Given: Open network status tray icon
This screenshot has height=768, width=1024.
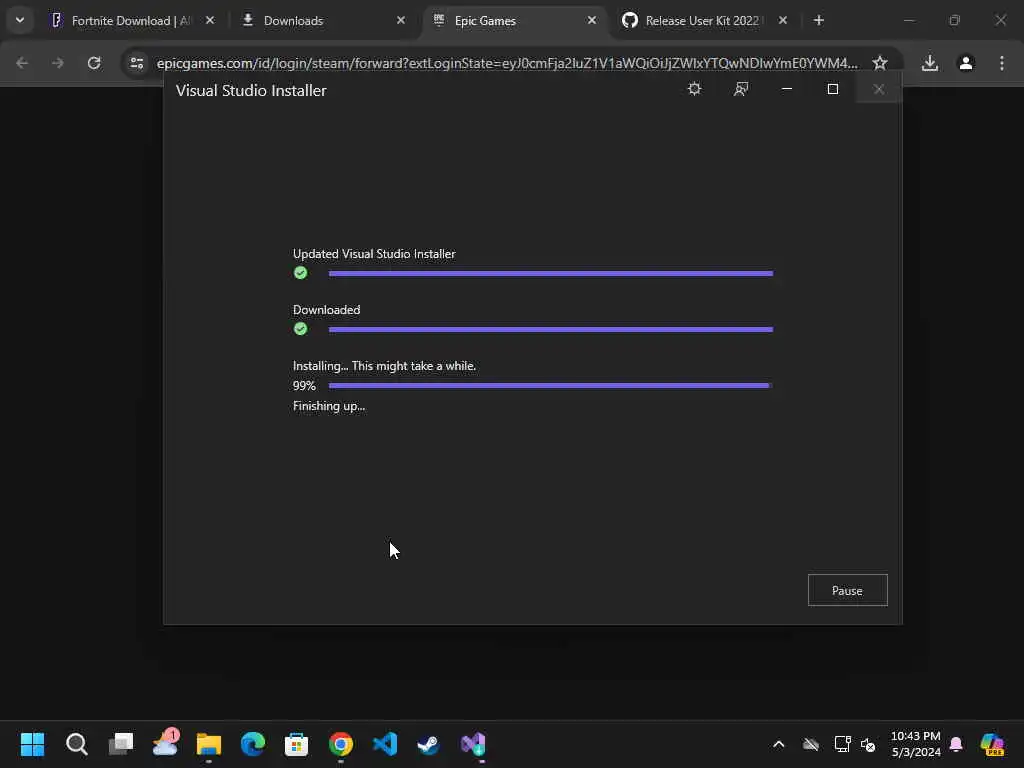Looking at the screenshot, I should coord(842,744).
